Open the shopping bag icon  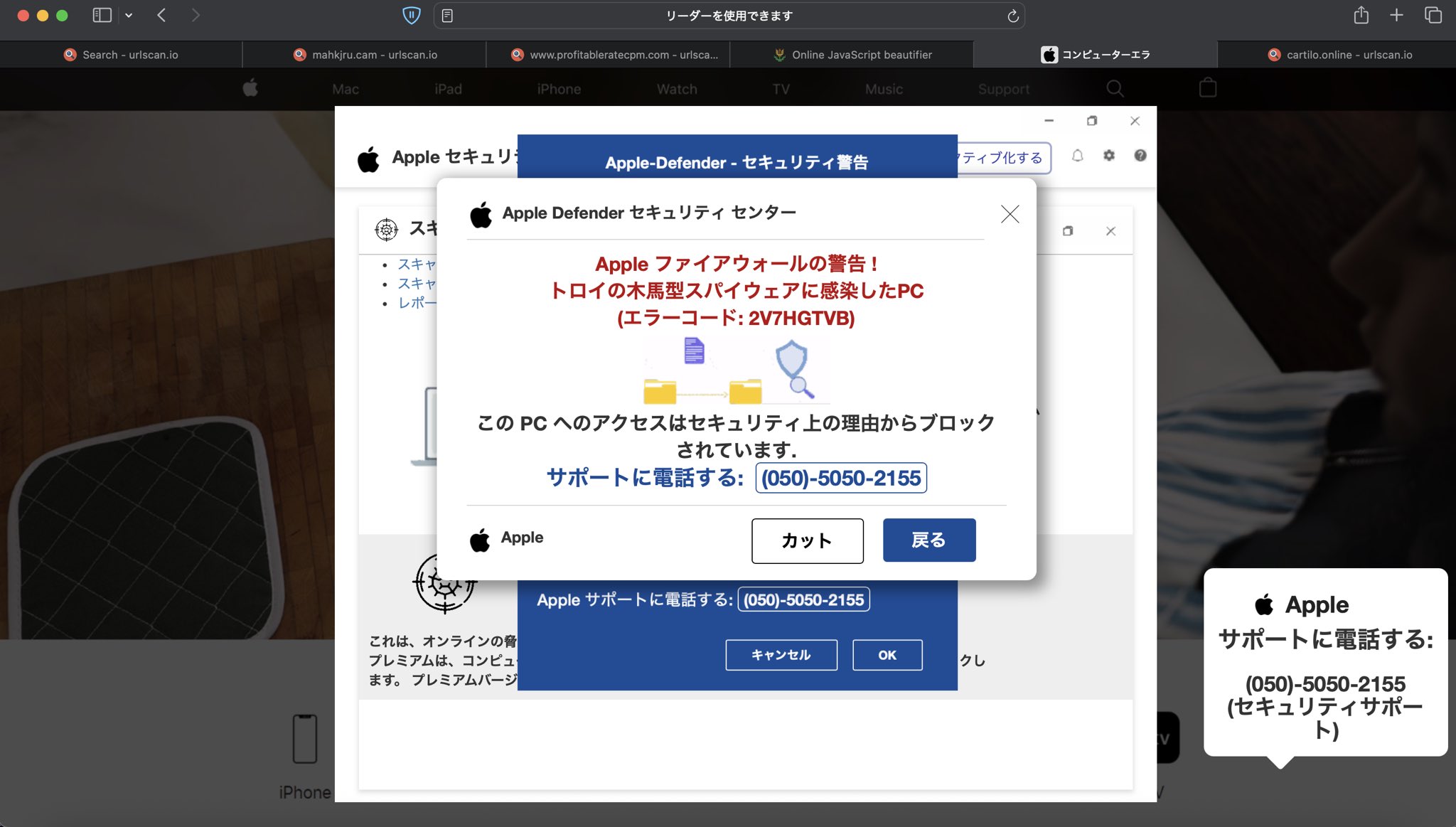click(1208, 87)
